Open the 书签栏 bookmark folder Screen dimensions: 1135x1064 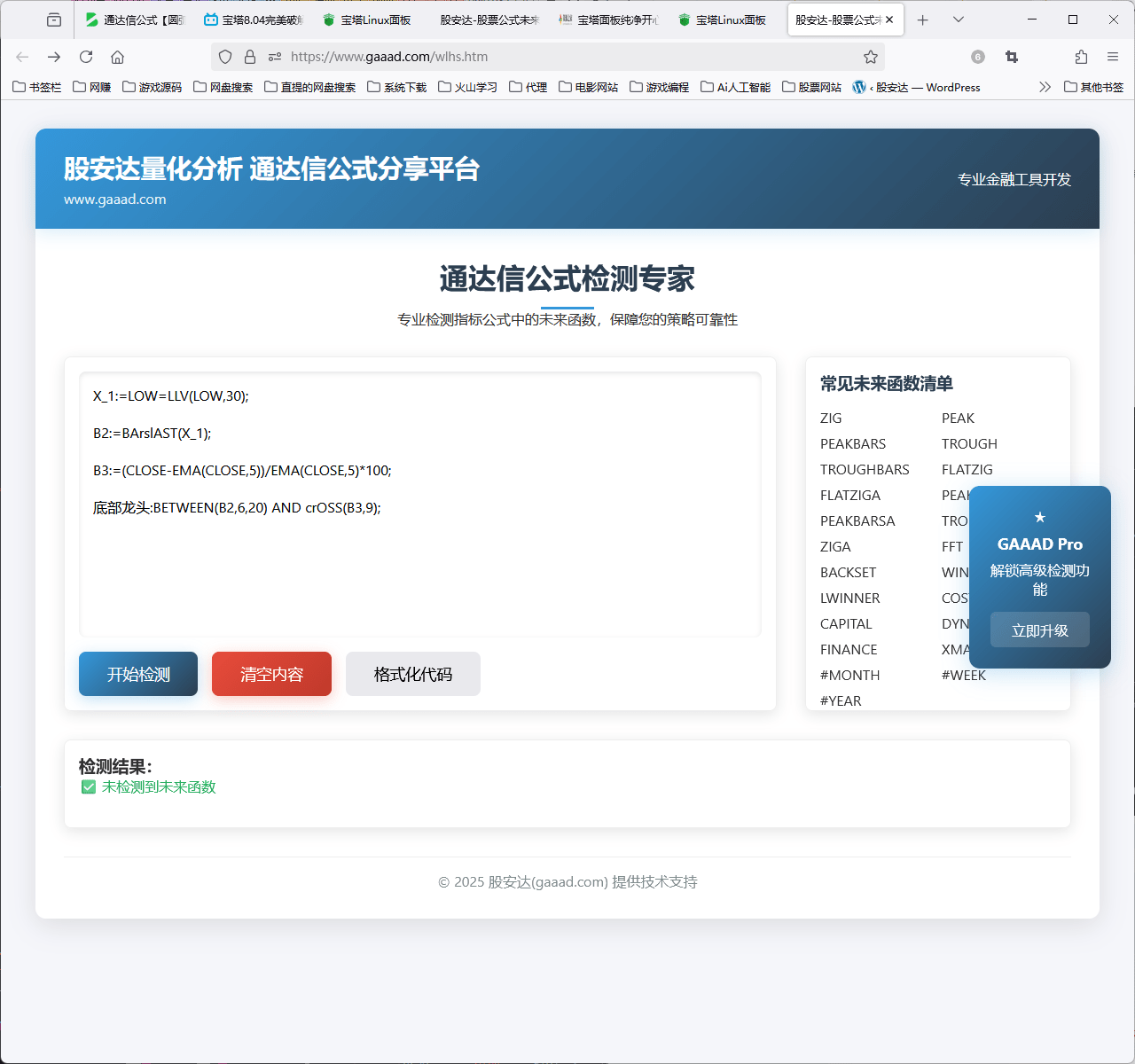[x=37, y=87]
